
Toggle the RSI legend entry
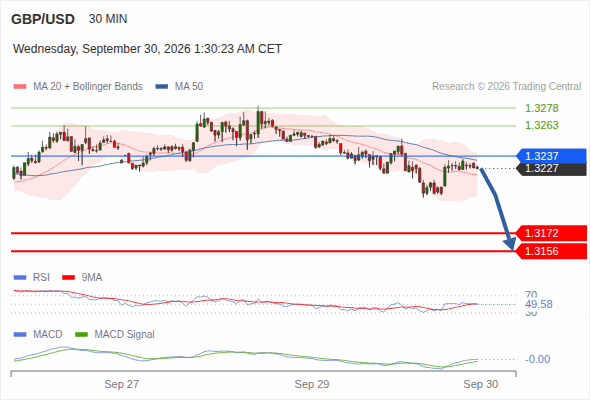32,278
